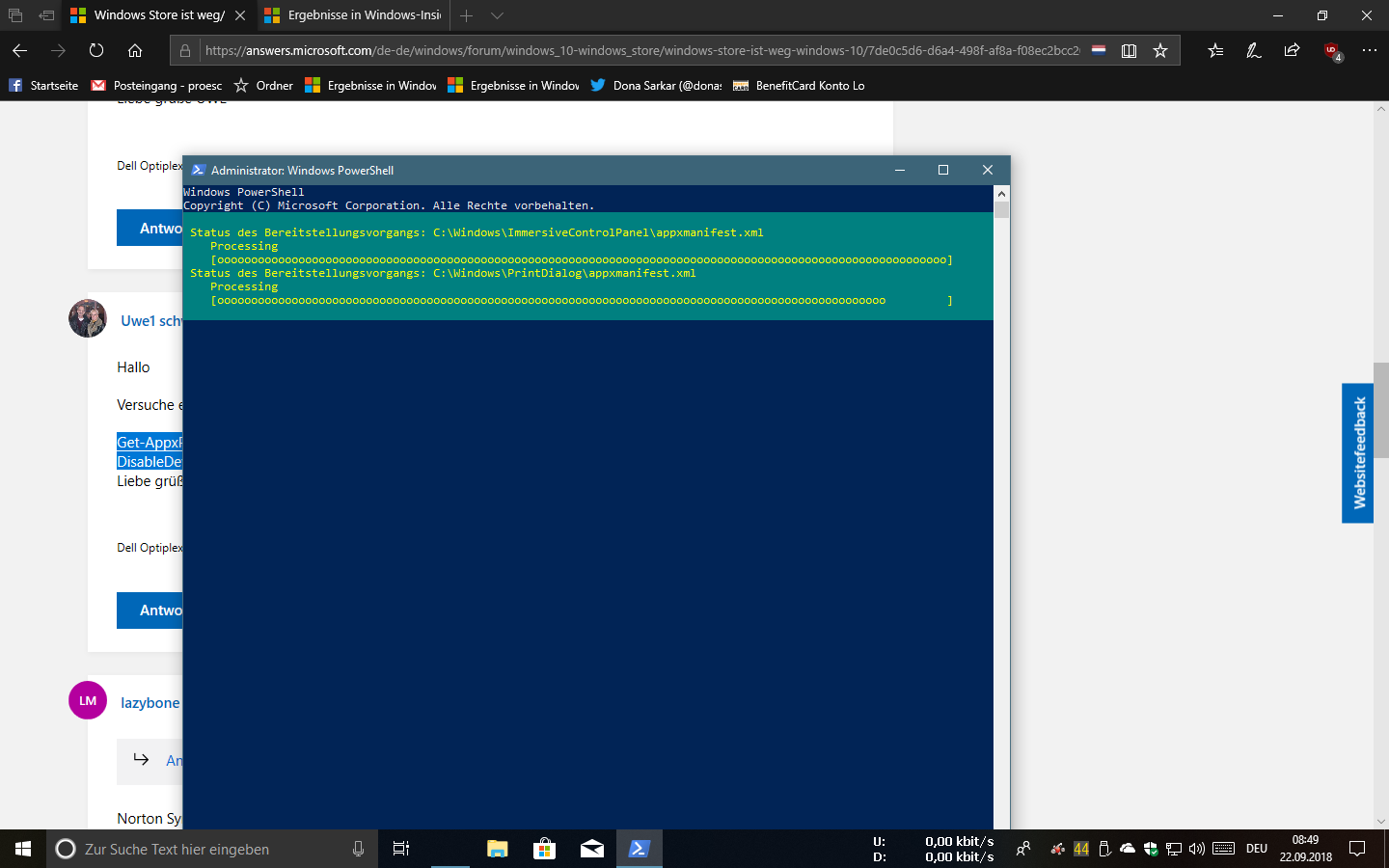
Task: View site lock security info
Action: (185, 50)
